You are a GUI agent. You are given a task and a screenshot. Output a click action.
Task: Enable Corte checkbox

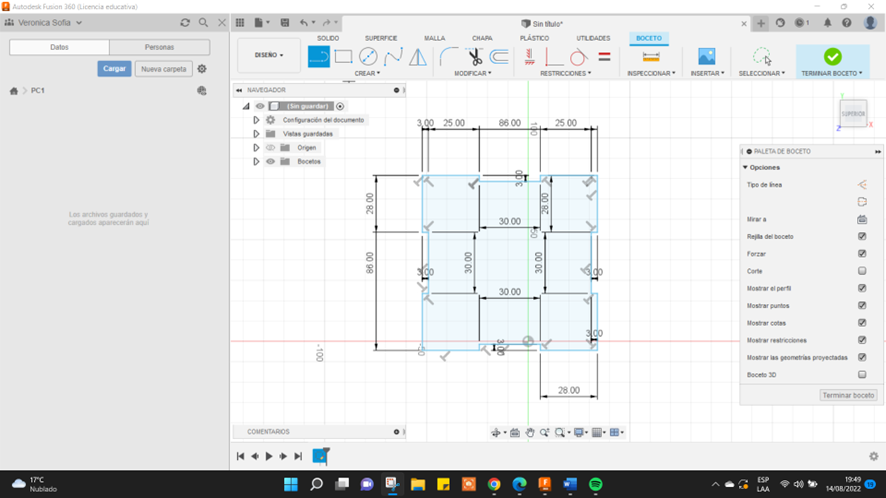point(862,271)
